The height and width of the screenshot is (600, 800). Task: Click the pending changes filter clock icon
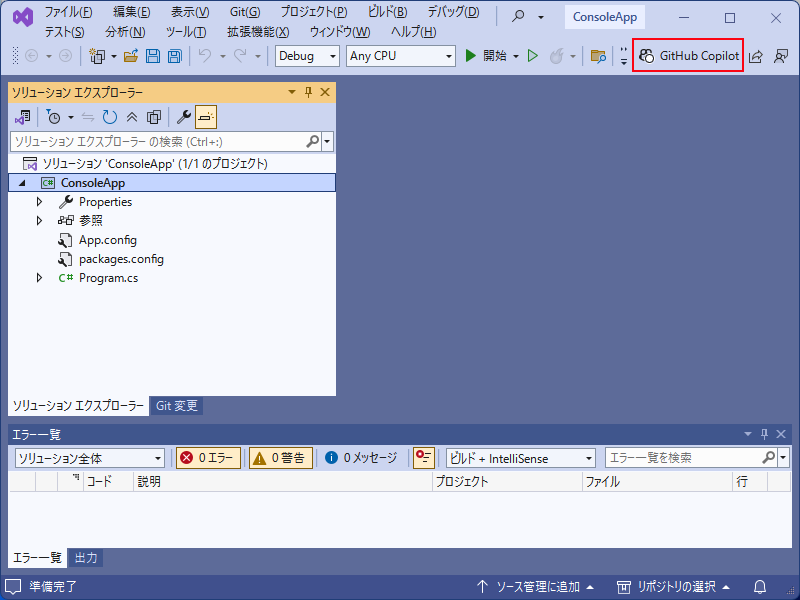[x=53, y=117]
